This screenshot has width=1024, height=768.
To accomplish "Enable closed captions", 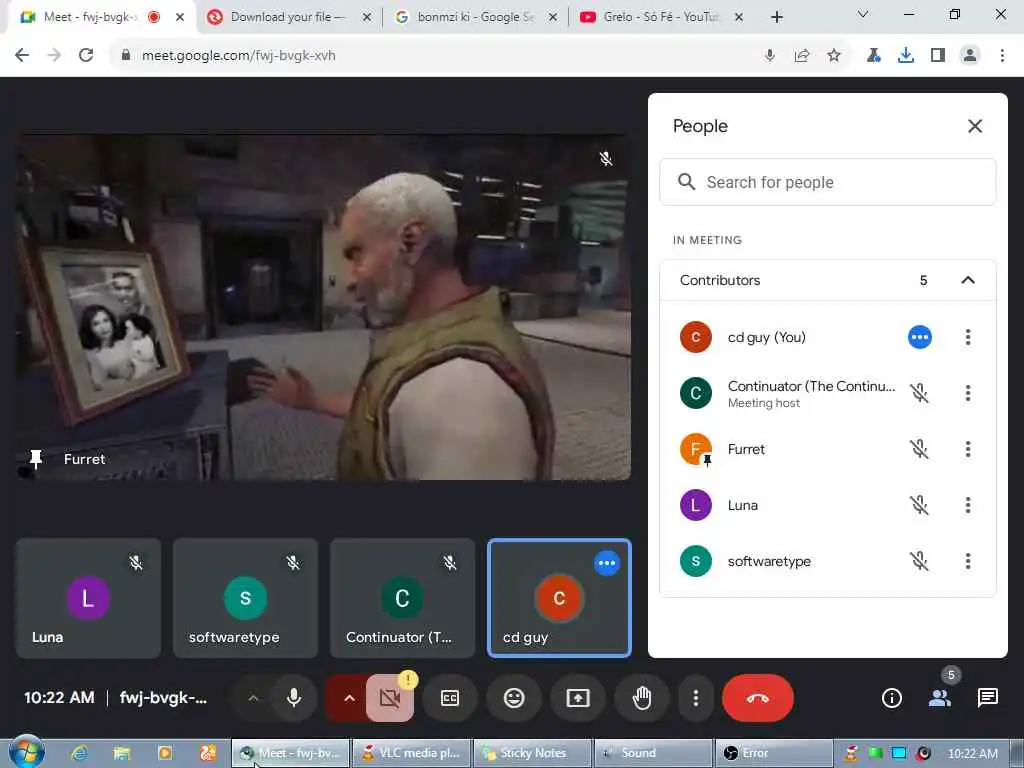I will click(x=450, y=698).
